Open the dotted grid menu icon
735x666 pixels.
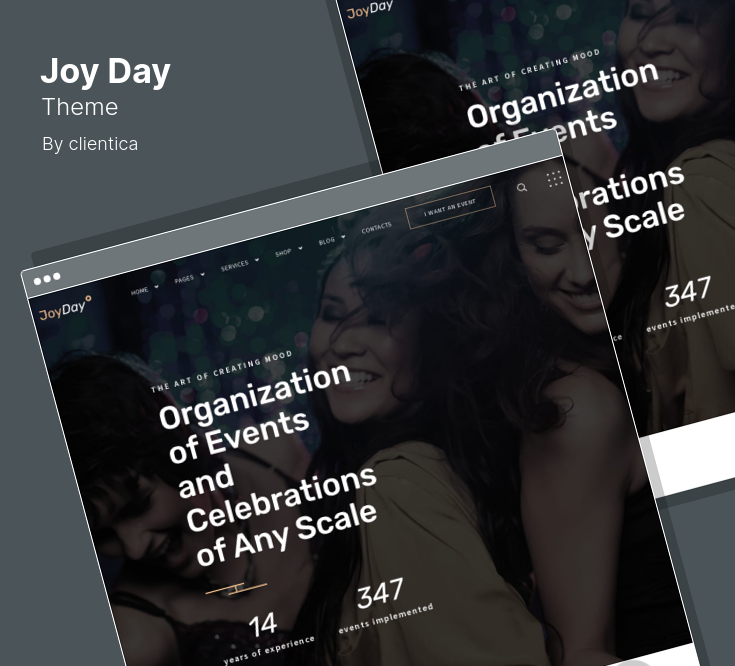click(555, 179)
